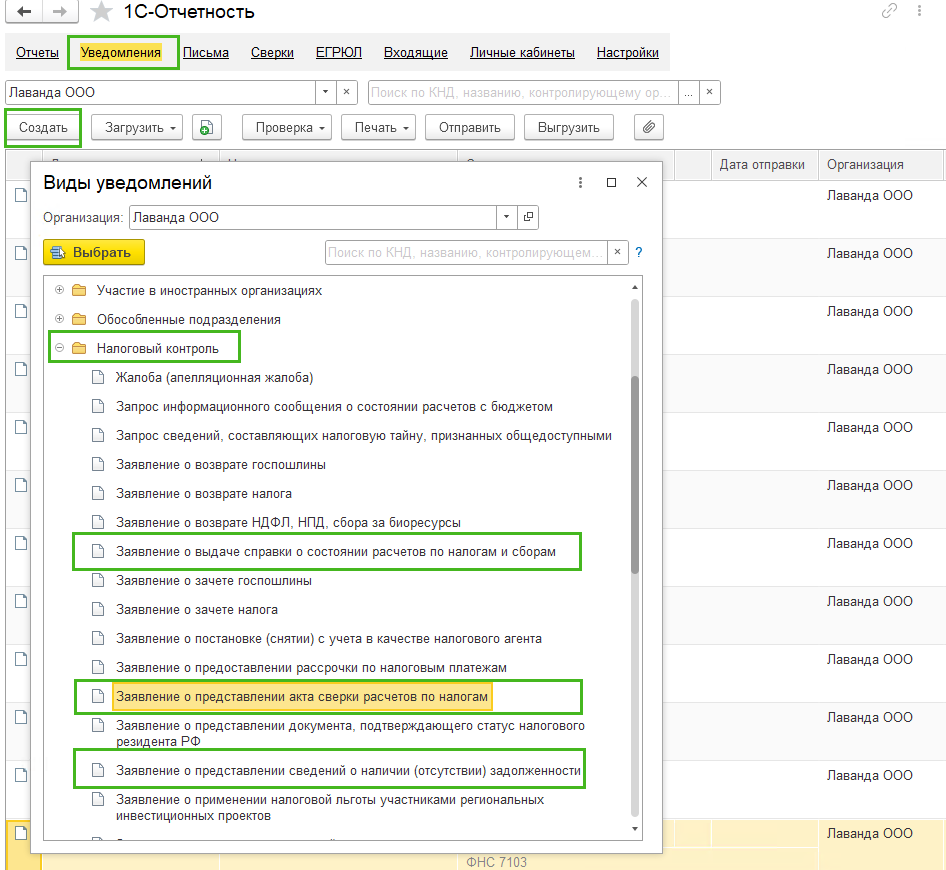
Task: Sort by the Дата отправки column header
Action: [x=762, y=165]
